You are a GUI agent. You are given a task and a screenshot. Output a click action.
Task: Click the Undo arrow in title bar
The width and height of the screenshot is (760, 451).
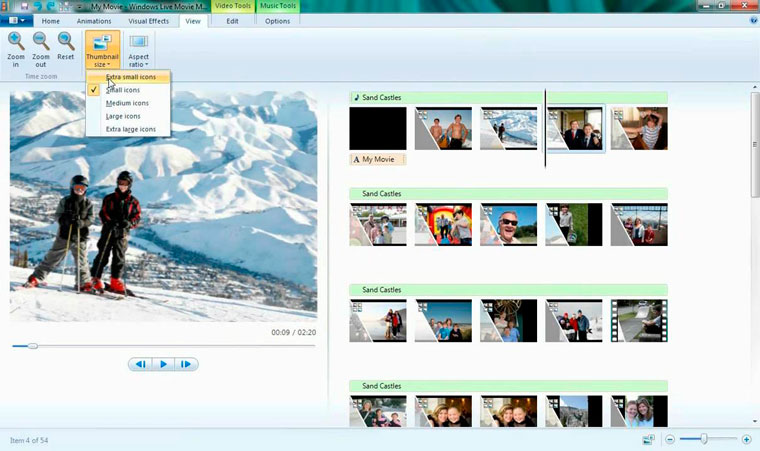(x=40, y=6)
